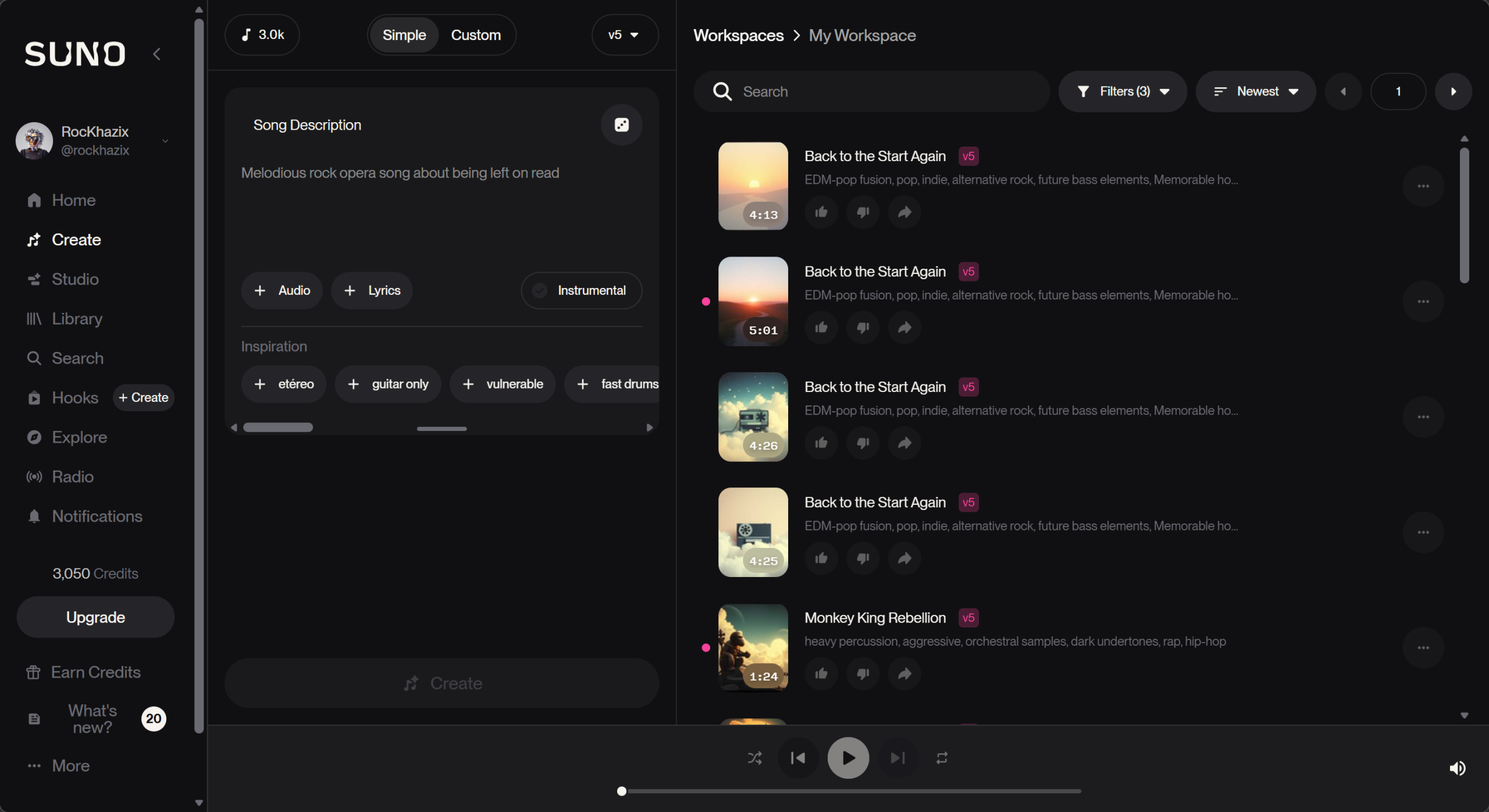The height and width of the screenshot is (812, 1489).
Task: Collapse the Suno sidebar with the arrow icon
Action: coord(157,54)
